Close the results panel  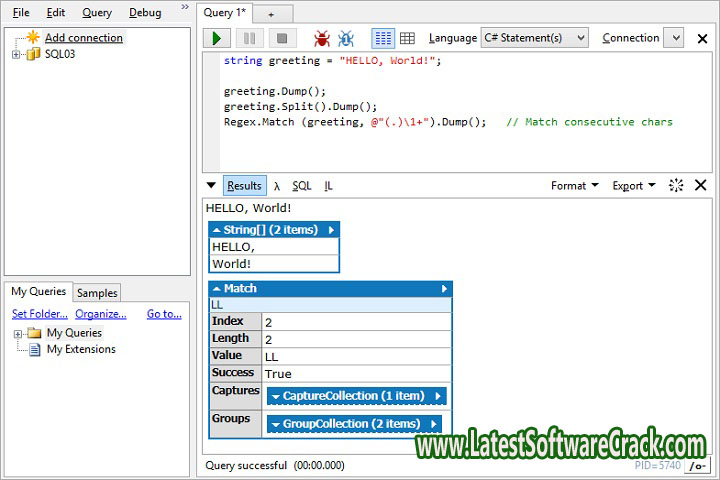coord(700,185)
